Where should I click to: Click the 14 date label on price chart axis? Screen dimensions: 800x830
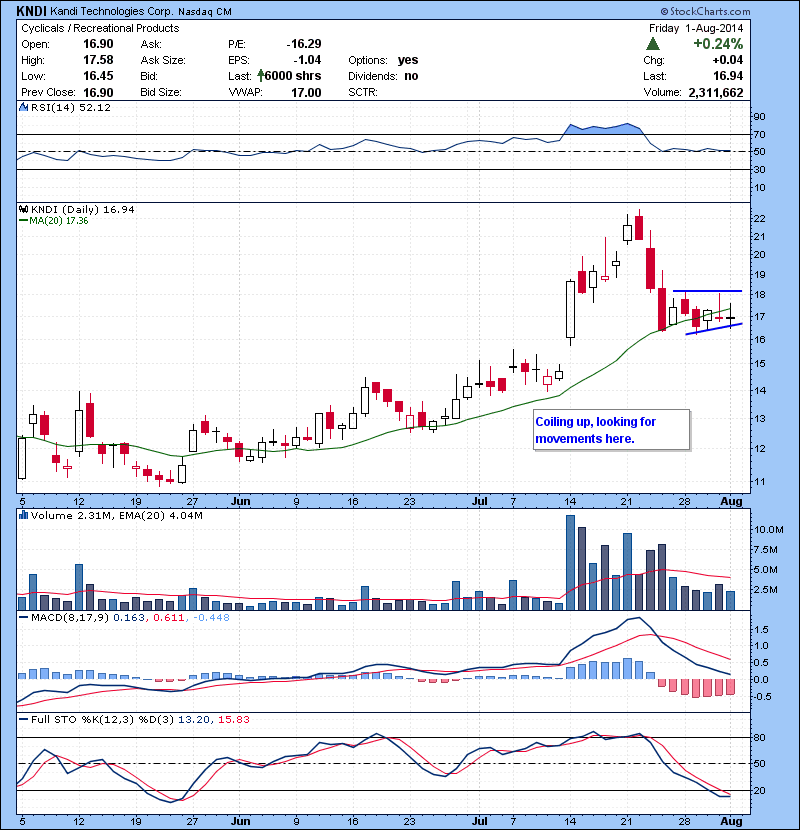tap(570, 501)
